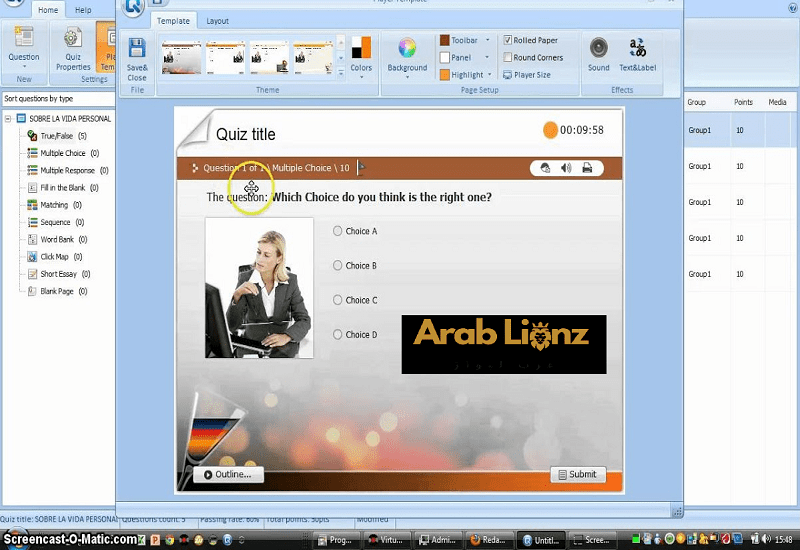This screenshot has width=800, height=550.
Task: Click the feedback icon in quiz toolbar
Action: pos(545,168)
